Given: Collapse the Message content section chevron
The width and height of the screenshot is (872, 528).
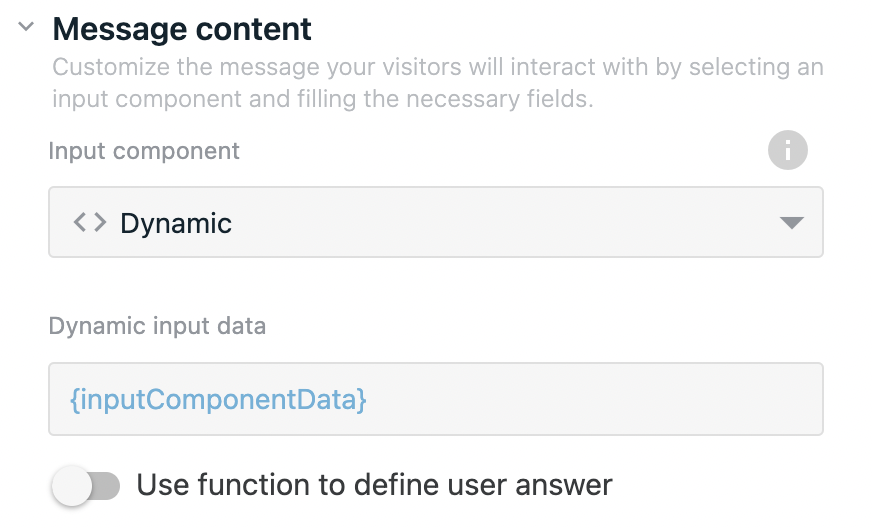Looking at the screenshot, I should point(26,26).
